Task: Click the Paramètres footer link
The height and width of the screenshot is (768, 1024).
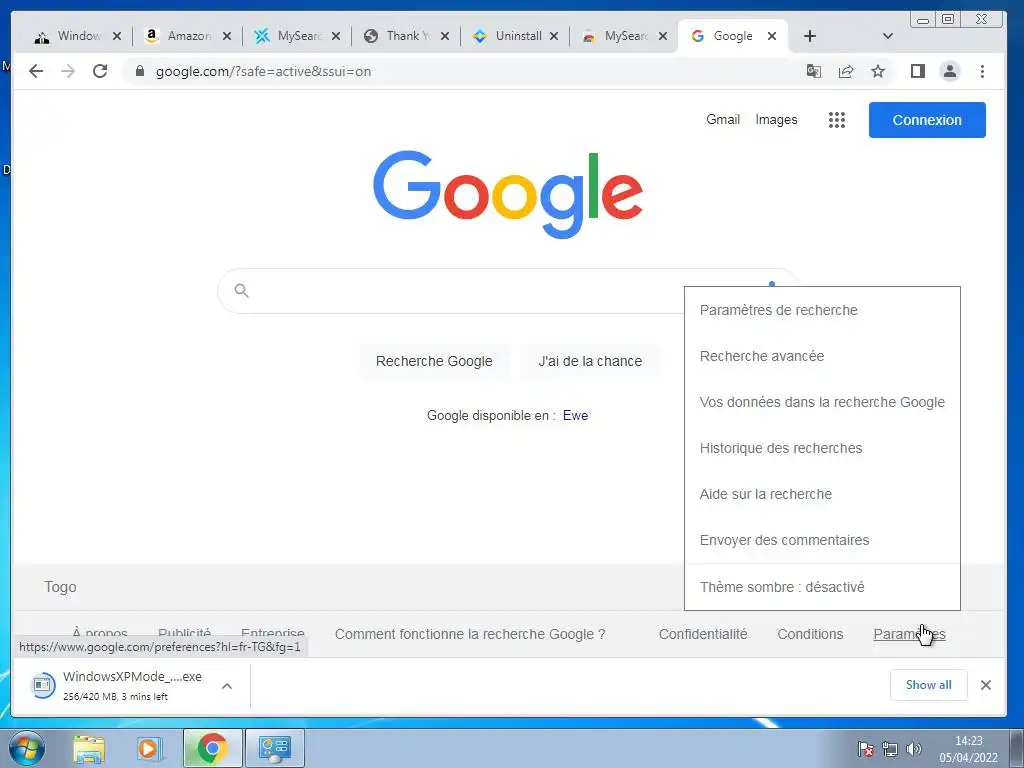Action: pyautogui.click(x=909, y=634)
